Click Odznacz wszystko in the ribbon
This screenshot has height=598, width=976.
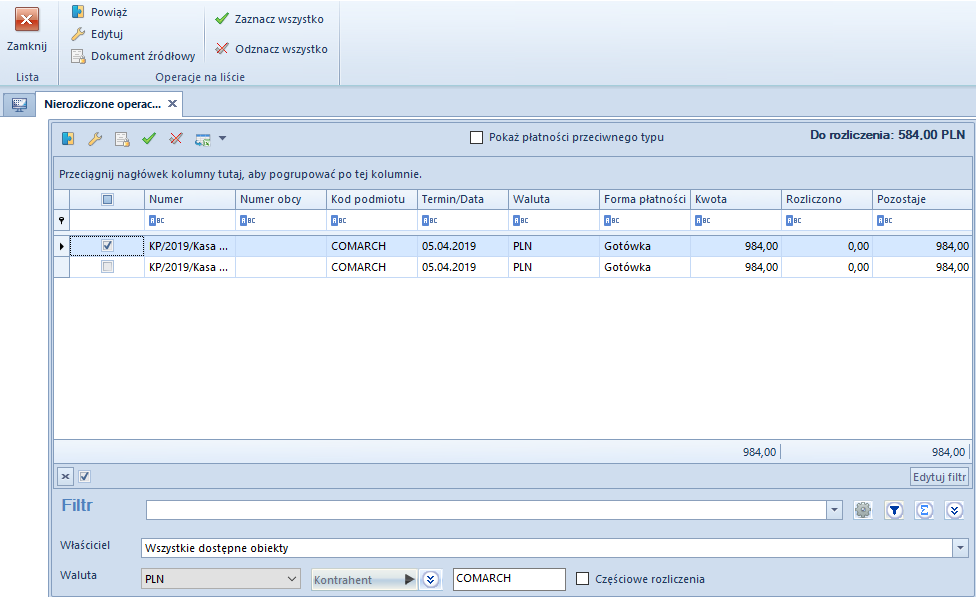[x=271, y=49]
